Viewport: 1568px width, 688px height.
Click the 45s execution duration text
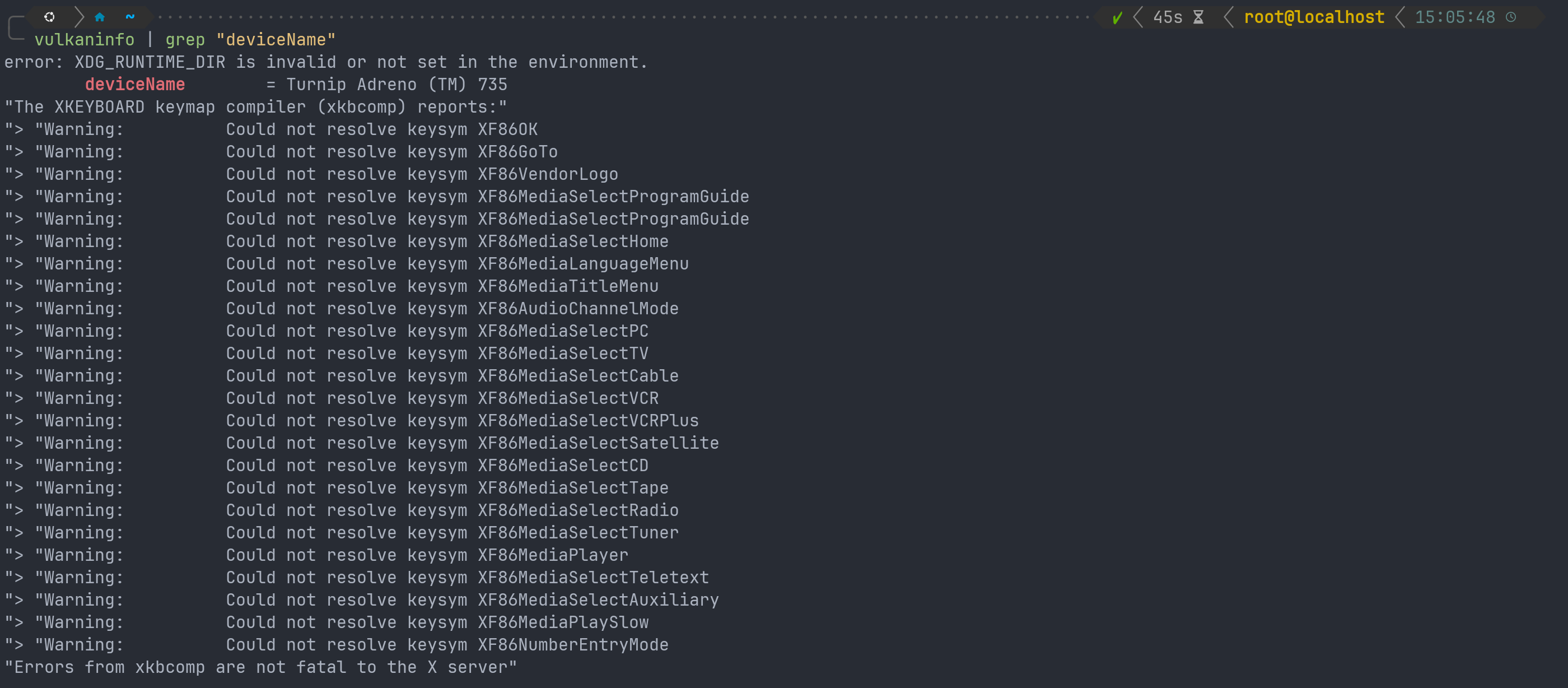[x=1168, y=17]
